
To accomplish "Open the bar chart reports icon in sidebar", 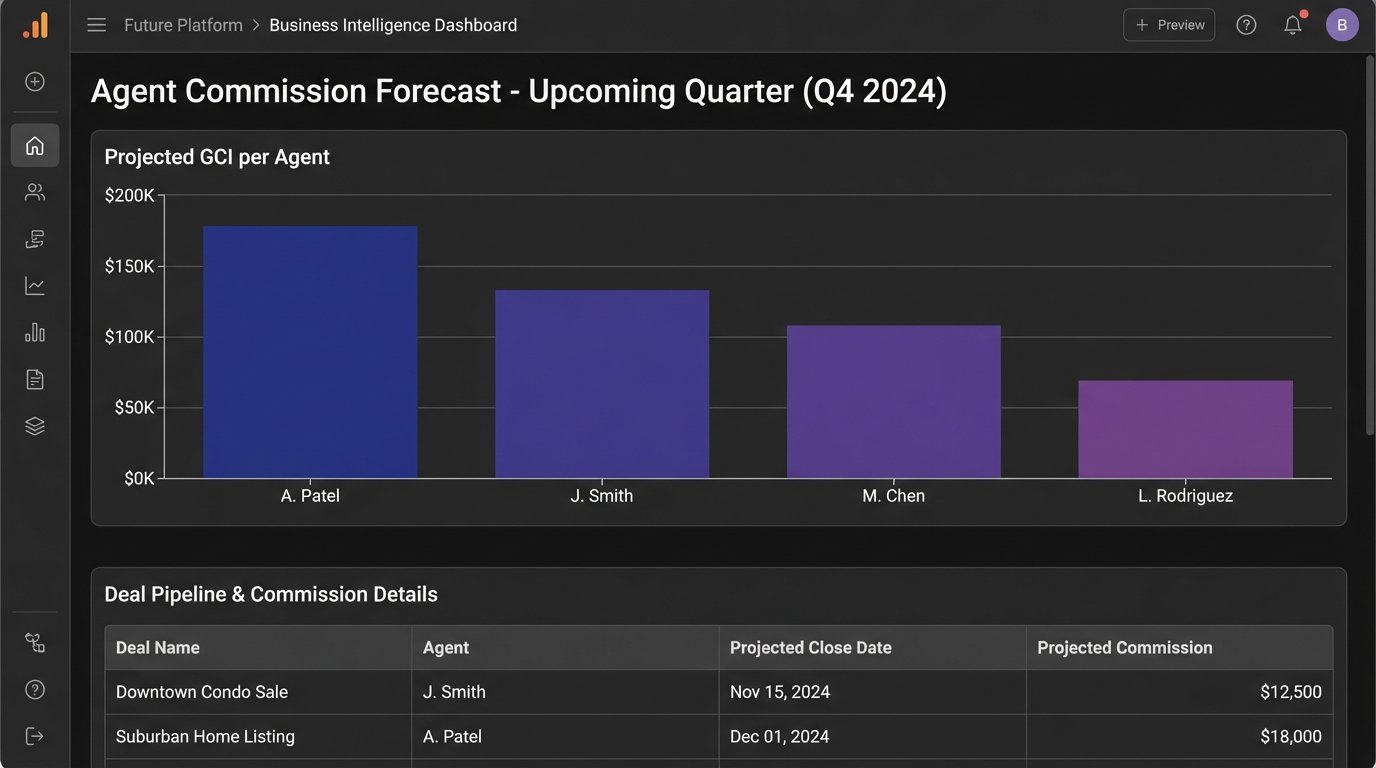I will pyautogui.click(x=34, y=331).
